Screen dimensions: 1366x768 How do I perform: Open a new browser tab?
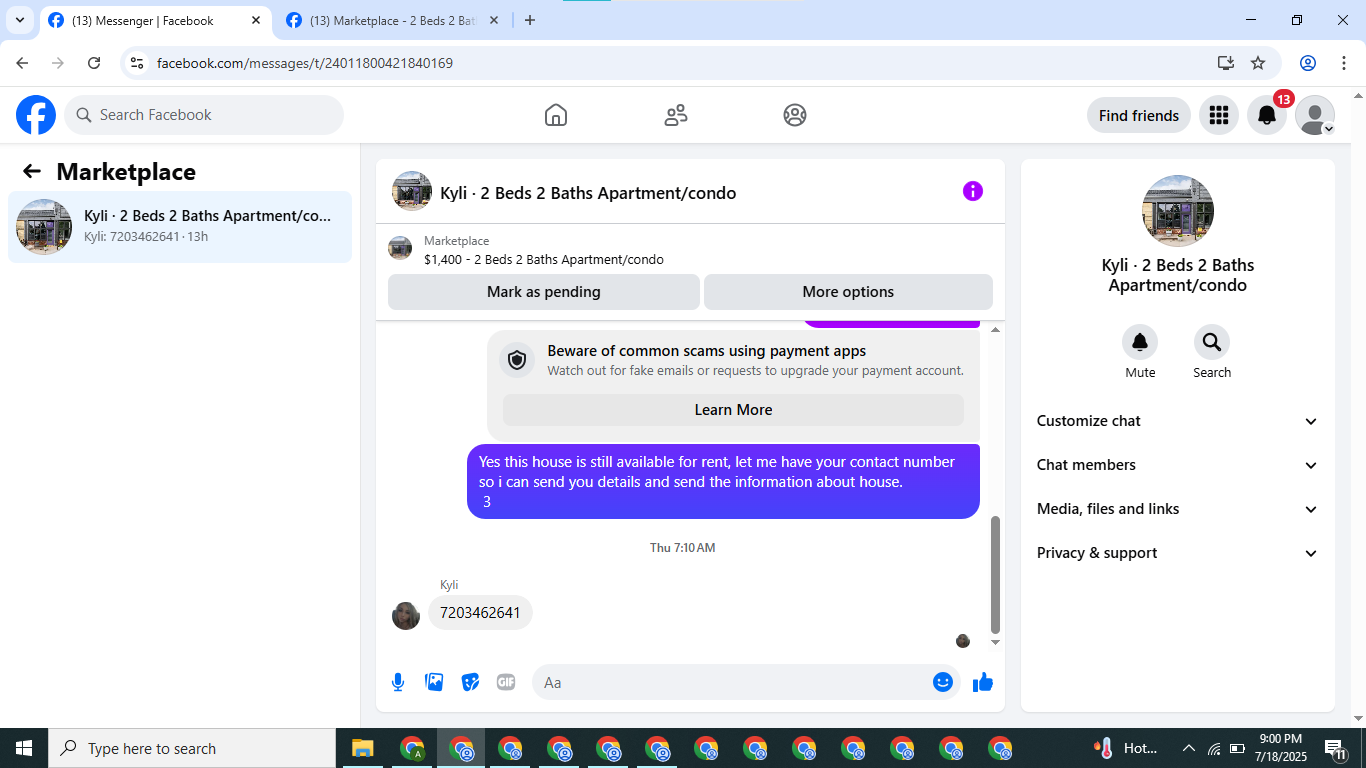(x=530, y=20)
